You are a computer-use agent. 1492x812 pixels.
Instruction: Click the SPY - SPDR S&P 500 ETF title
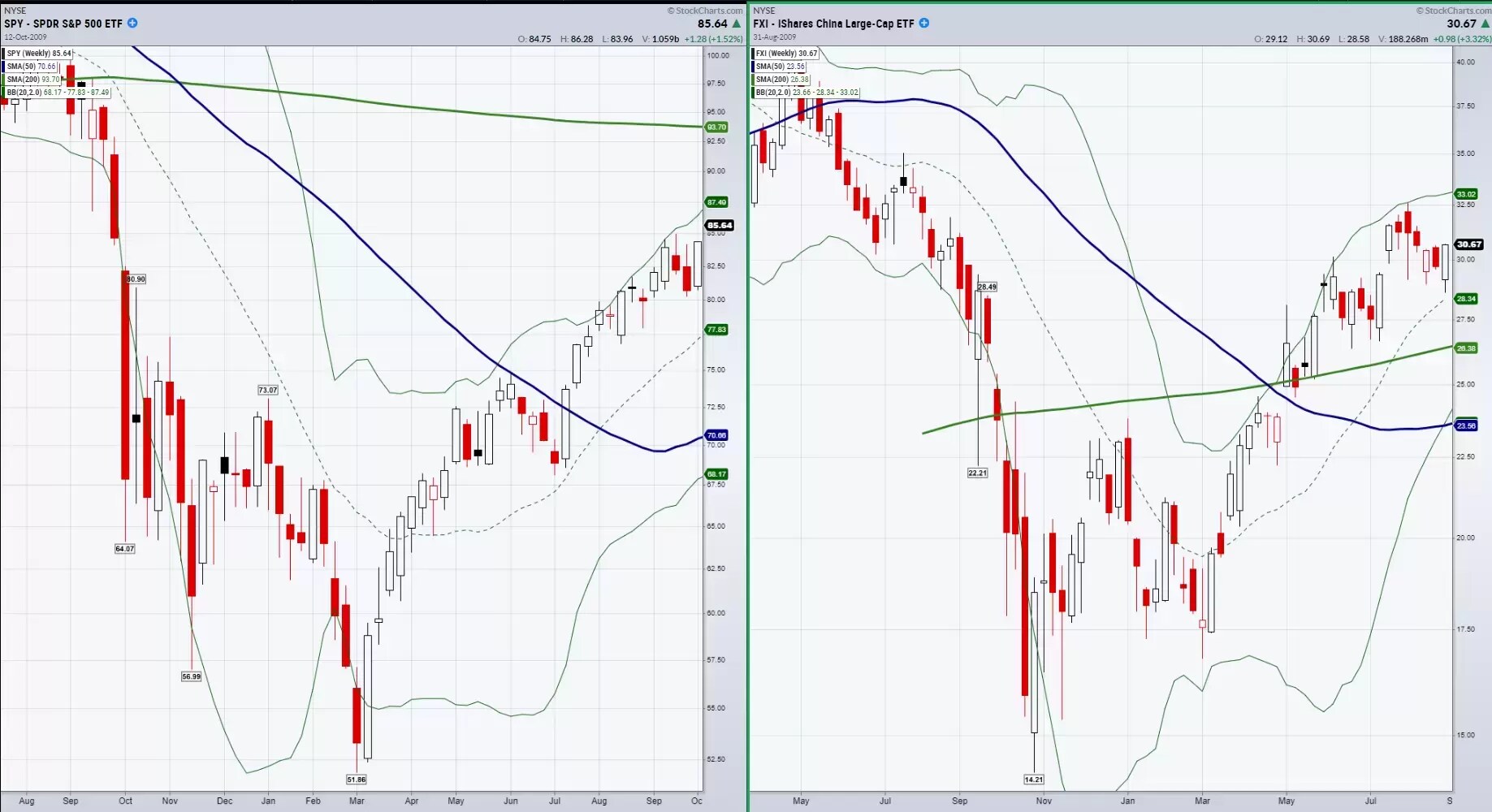pyautogui.click(x=63, y=24)
